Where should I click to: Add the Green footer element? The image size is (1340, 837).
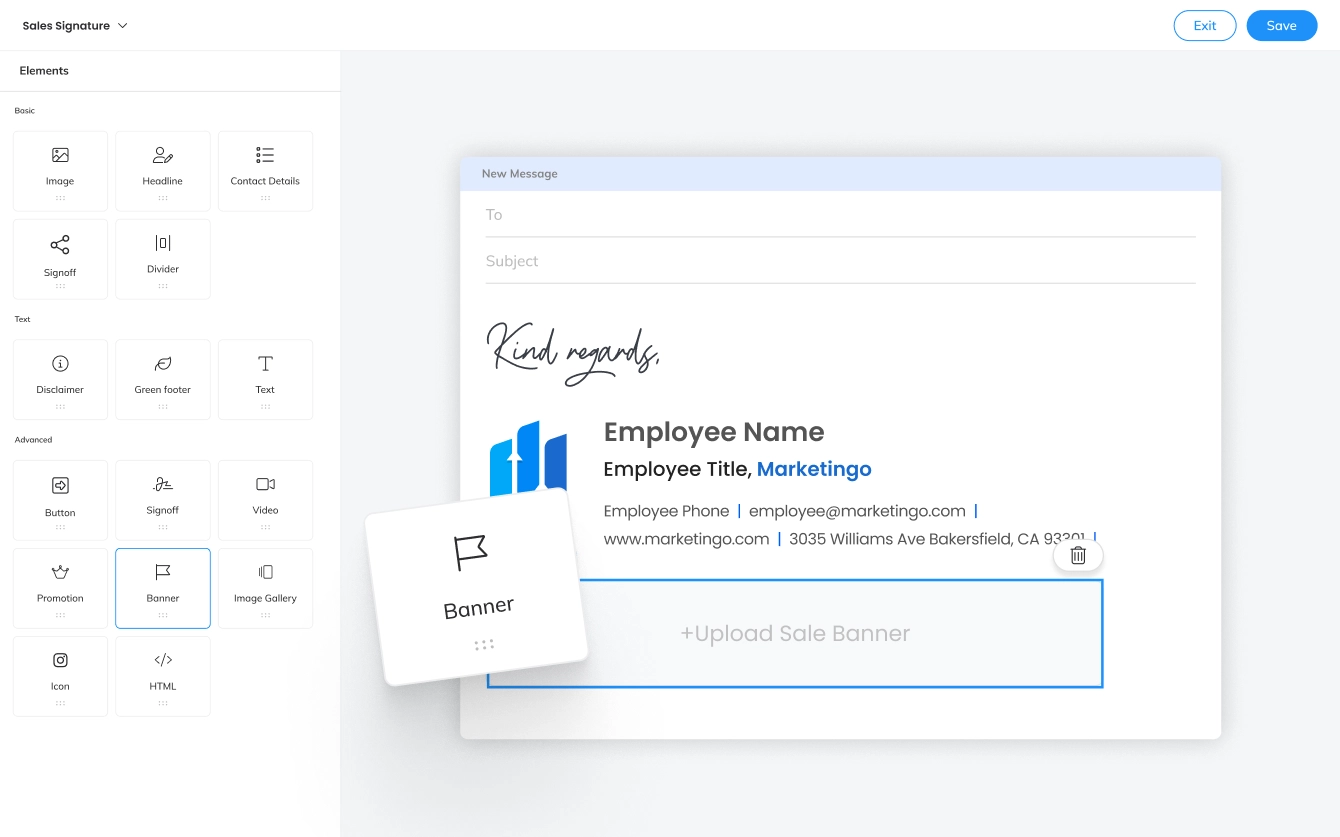pyautogui.click(x=163, y=379)
